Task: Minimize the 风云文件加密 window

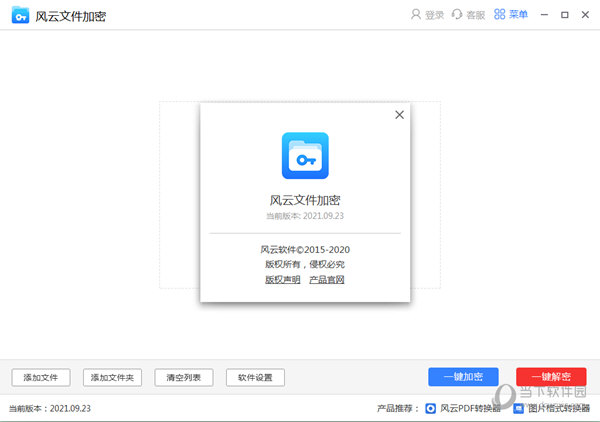Action: (x=544, y=15)
